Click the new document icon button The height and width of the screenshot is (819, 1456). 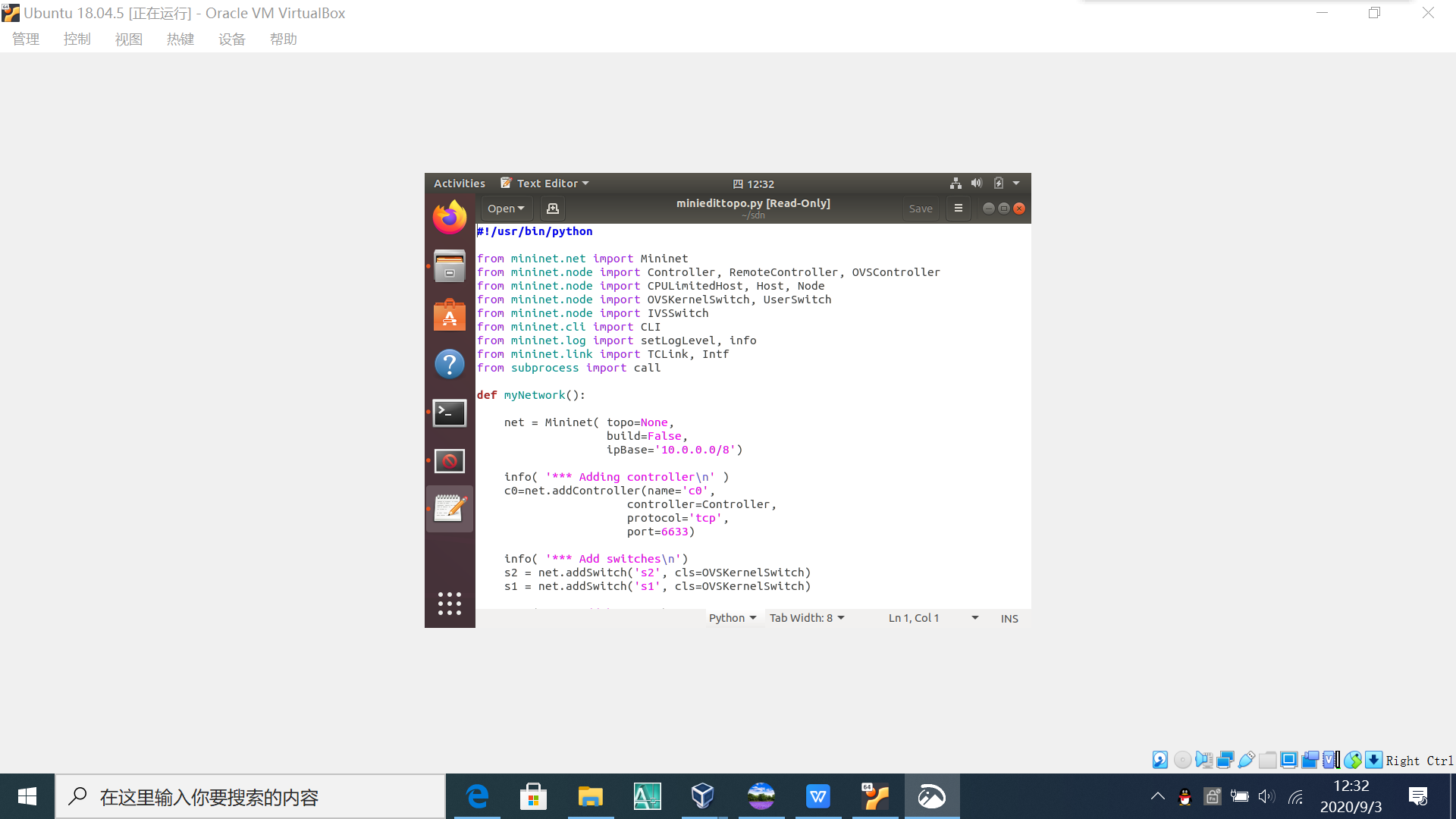(x=553, y=209)
